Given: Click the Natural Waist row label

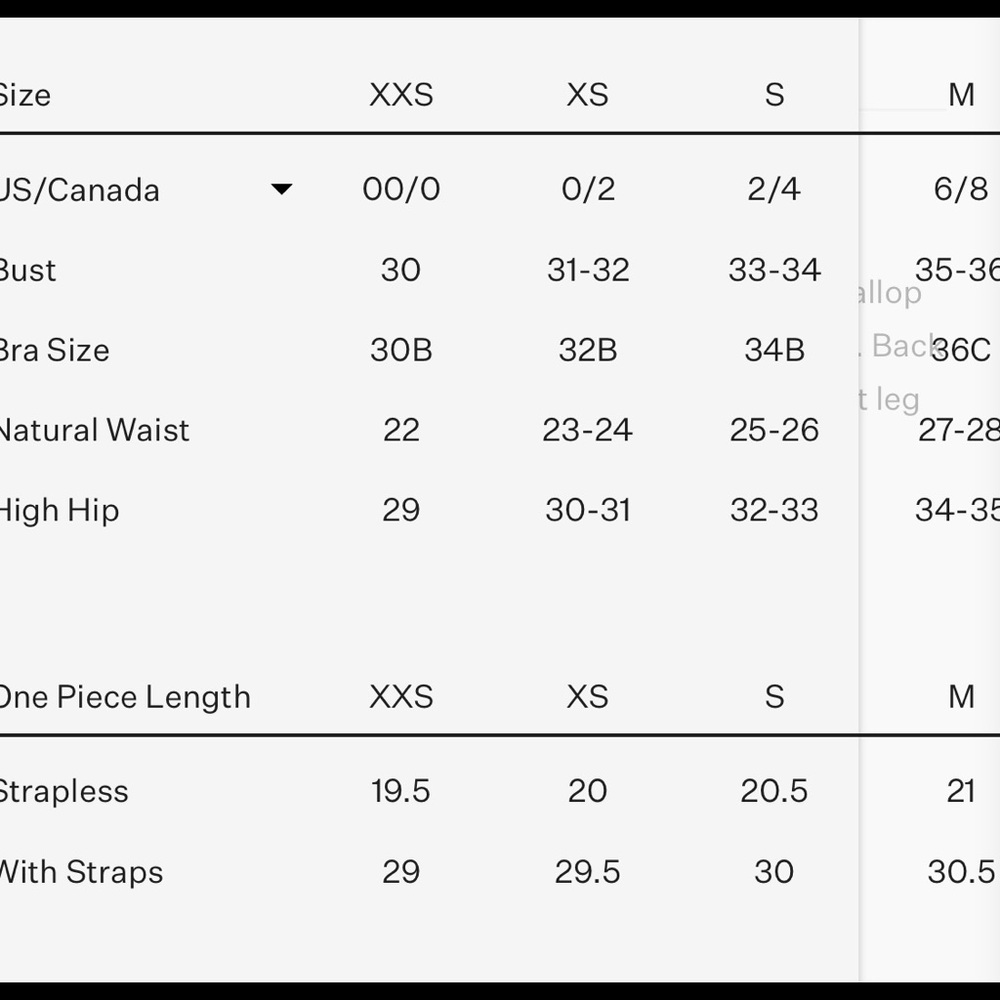Looking at the screenshot, I should coord(94,430).
